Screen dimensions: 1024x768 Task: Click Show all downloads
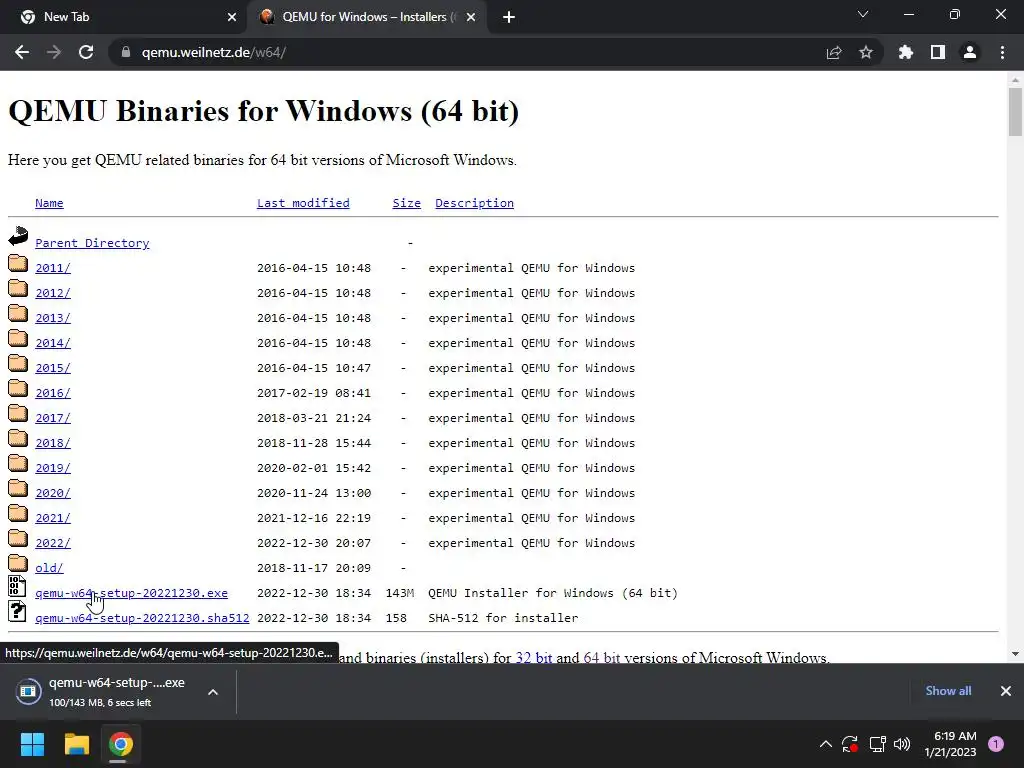(x=948, y=691)
